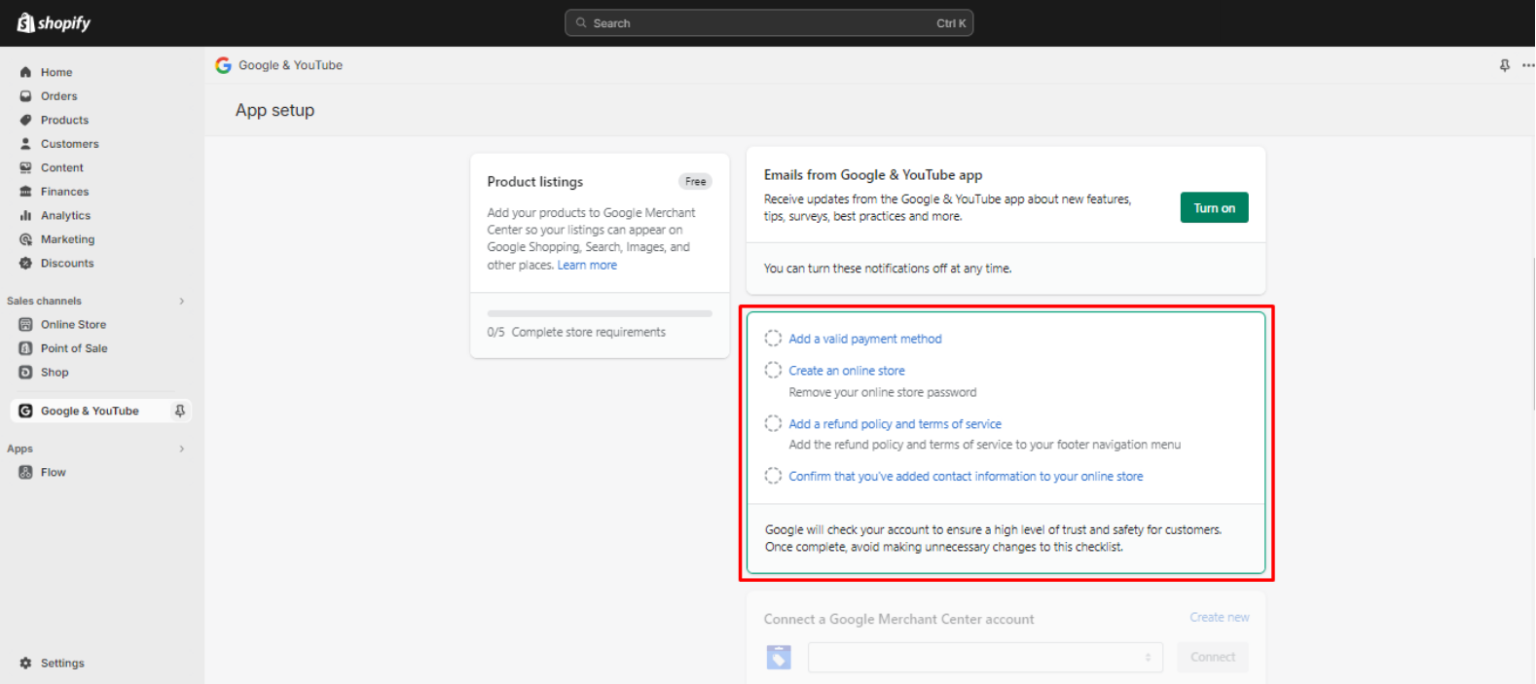Click "0/5 Complete store requirements" text
This screenshot has width=1536, height=684.
tap(576, 332)
